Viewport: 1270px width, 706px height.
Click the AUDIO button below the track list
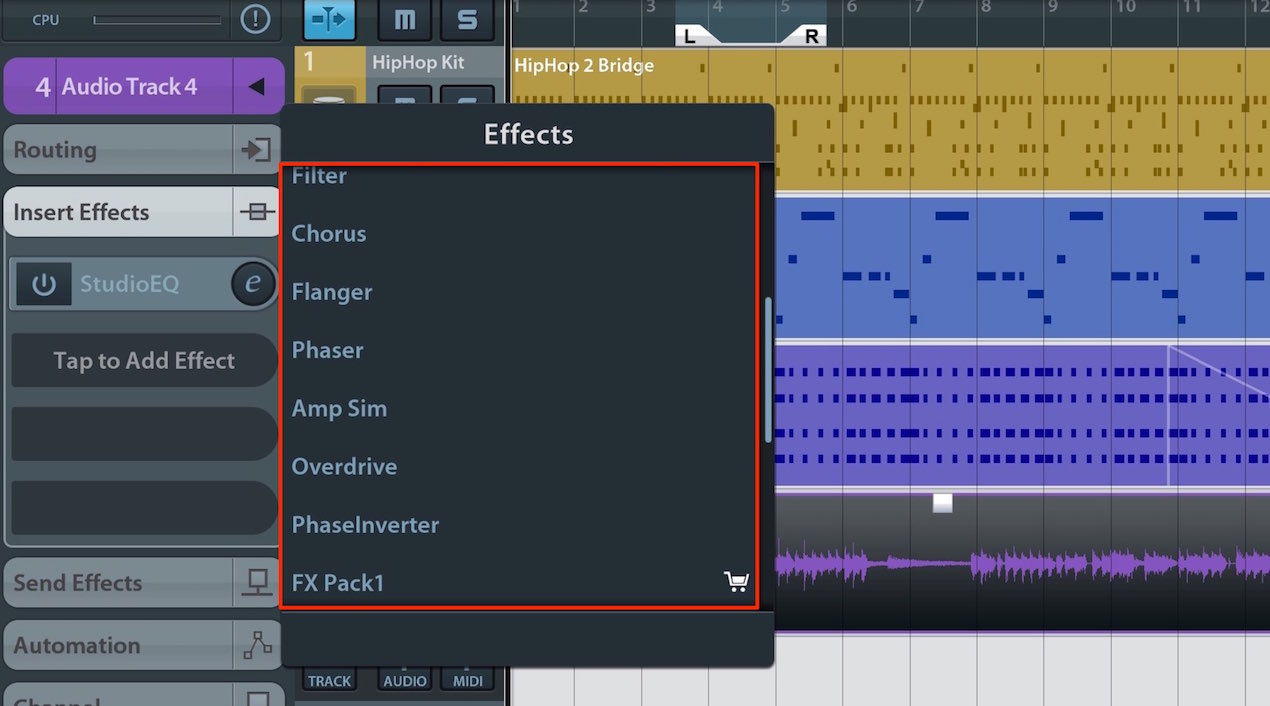pos(404,681)
